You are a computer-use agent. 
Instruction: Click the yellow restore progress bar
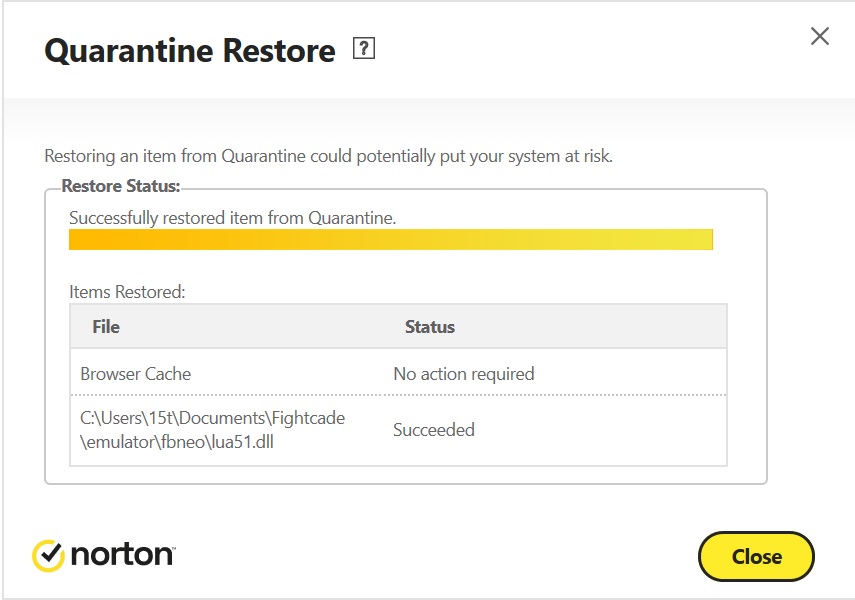[x=391, y=239]
